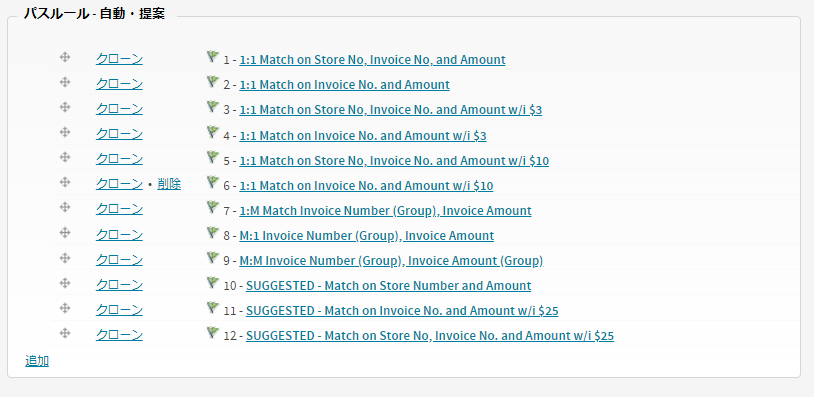Click the move handle for rule 9
The image size is (814, 397).
(x=65, y=257)
